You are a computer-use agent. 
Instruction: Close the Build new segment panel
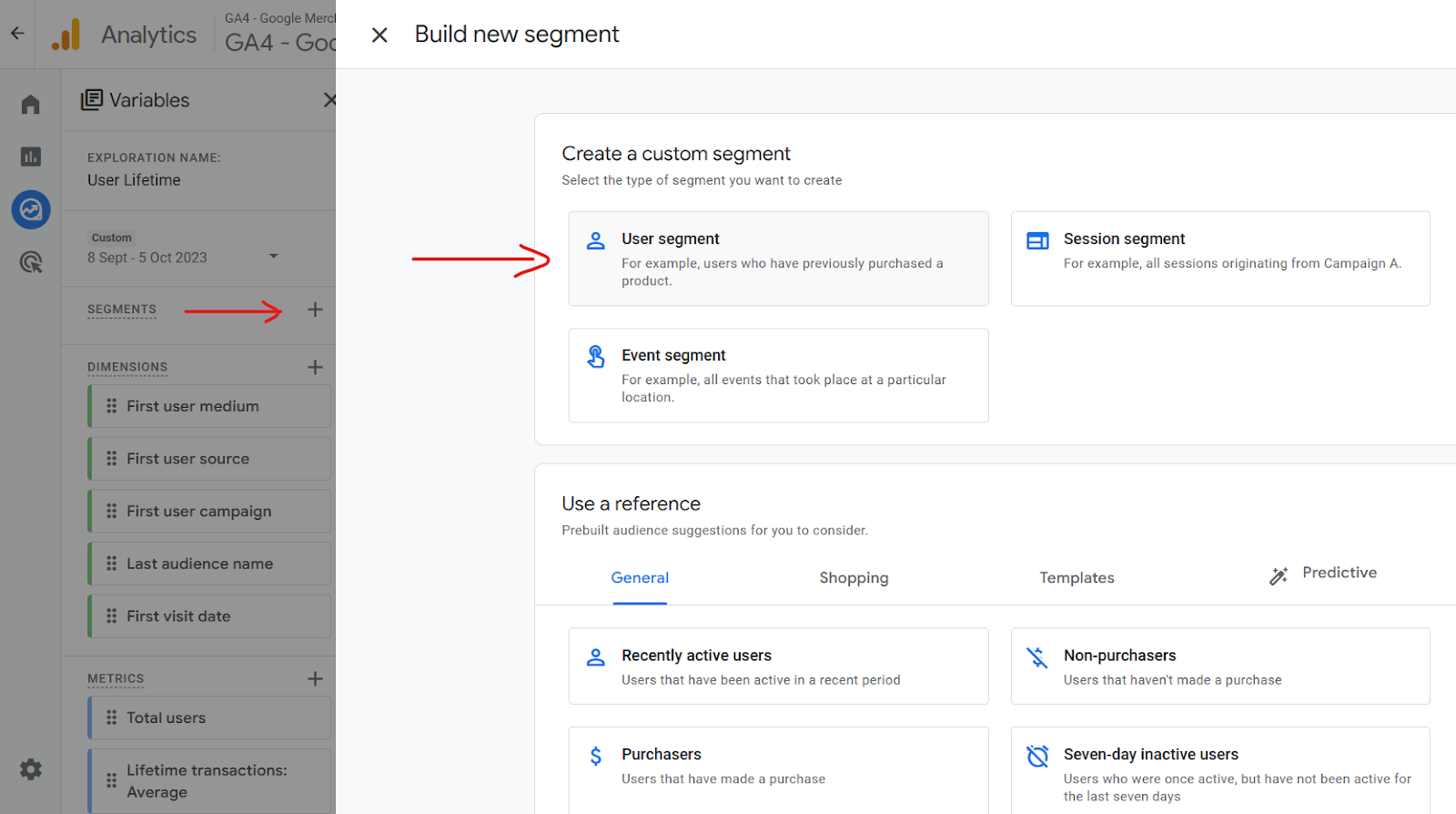379,35
